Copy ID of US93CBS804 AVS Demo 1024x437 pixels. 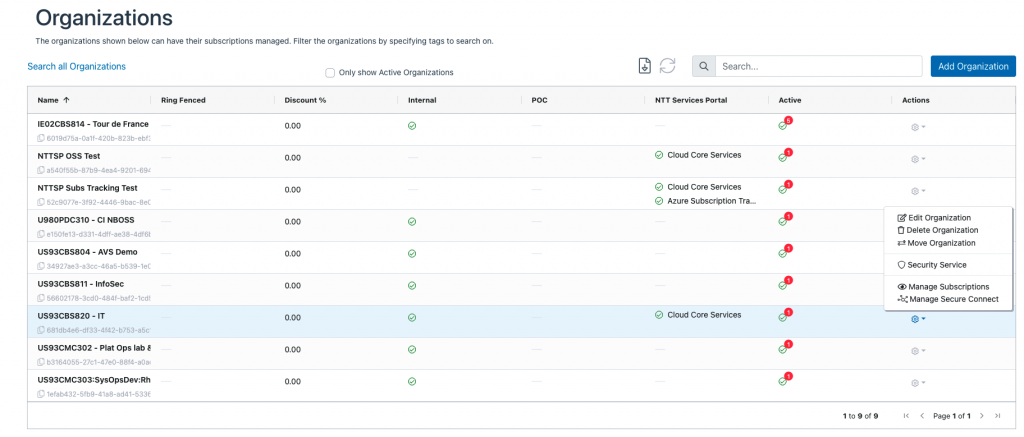pyautogui.click(x=41, y=266)
